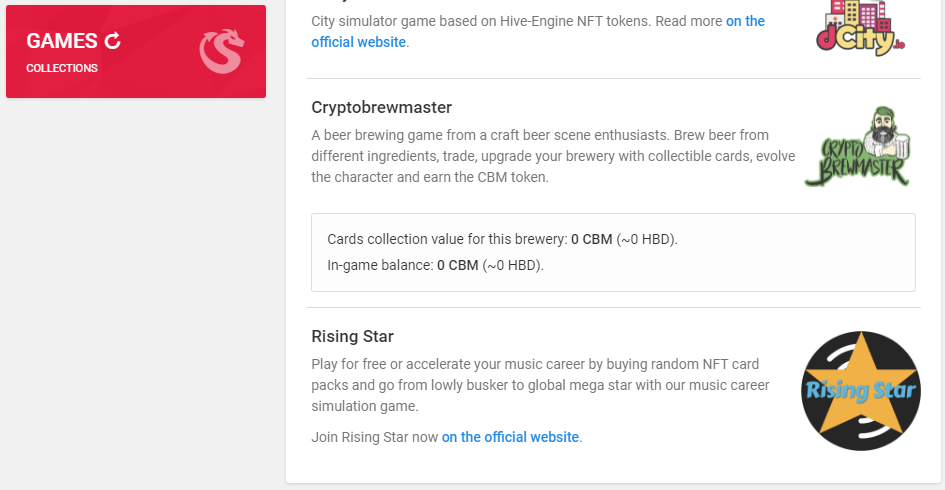
Task: Select the GAMES heading on the red card
Action: coord(61,41)
